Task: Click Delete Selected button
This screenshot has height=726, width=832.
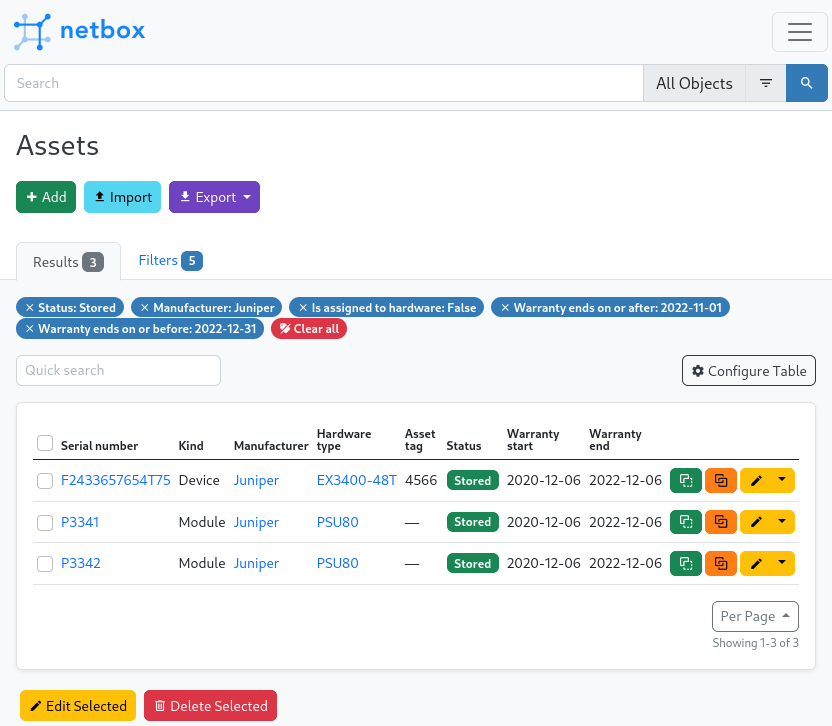Action: tap(211, 705)
